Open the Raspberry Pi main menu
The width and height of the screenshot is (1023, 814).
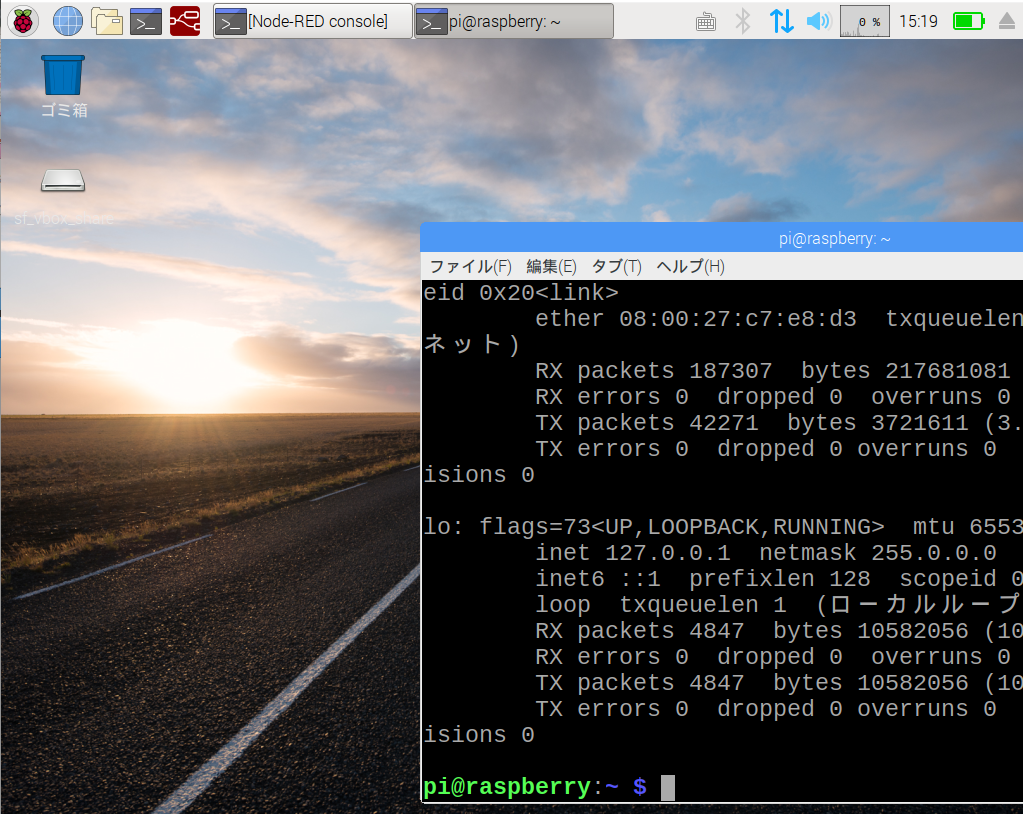(x=22, y=19)
